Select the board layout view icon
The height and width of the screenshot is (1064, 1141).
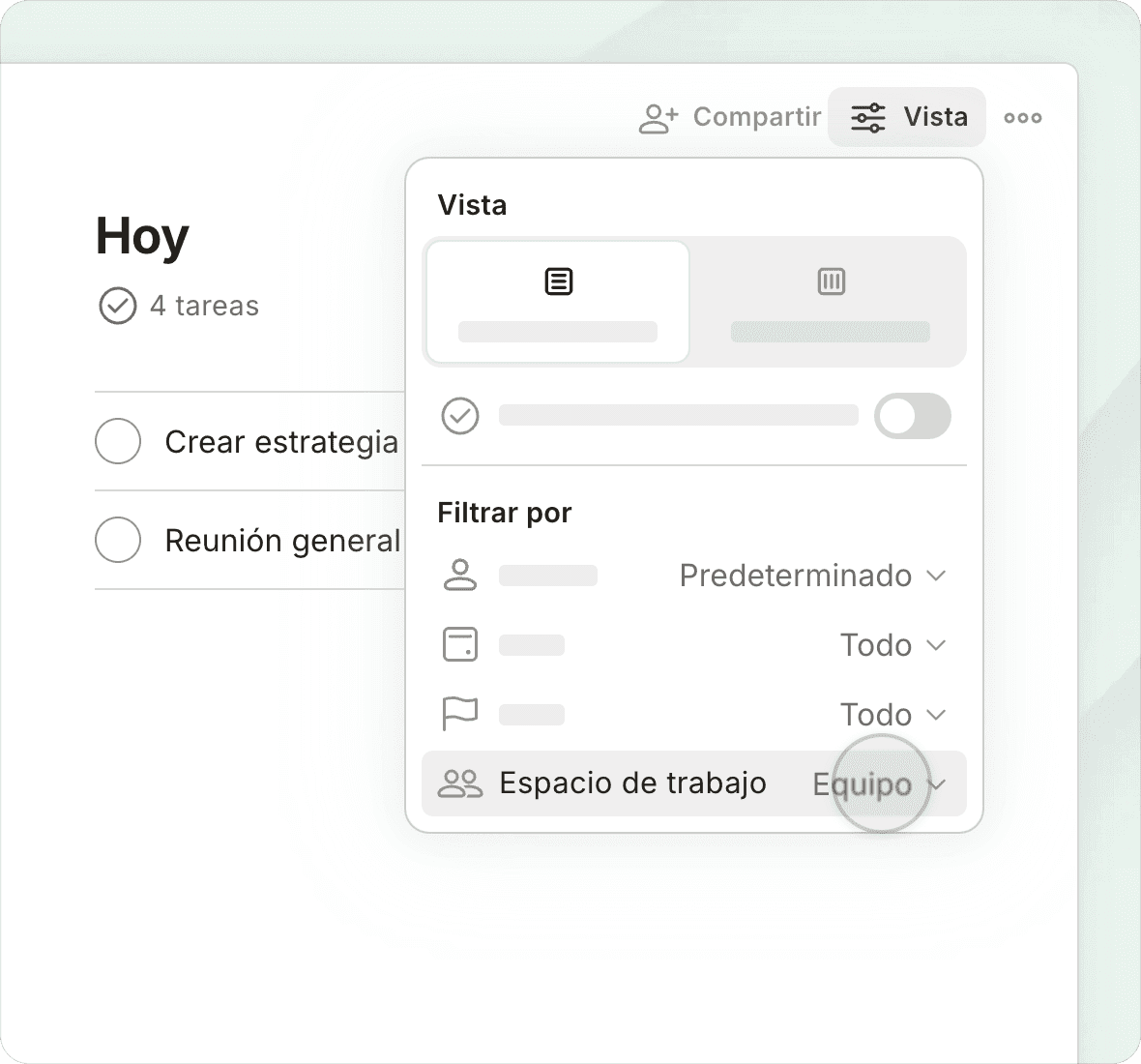(831, 282)
